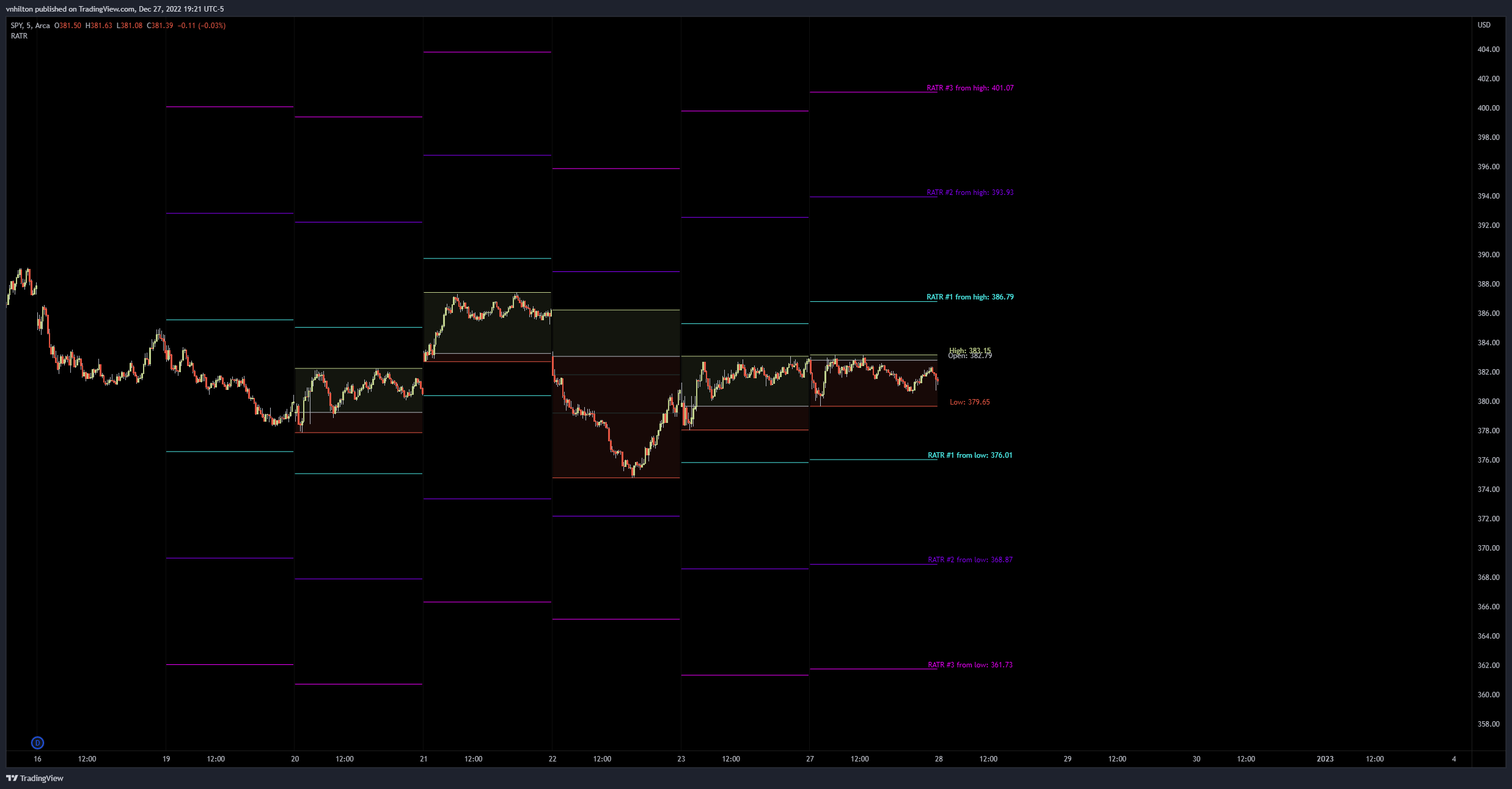Click the open value O381.50
Image resolution: width=1512 pixels, height=789 pixels.
click(68, 26)
